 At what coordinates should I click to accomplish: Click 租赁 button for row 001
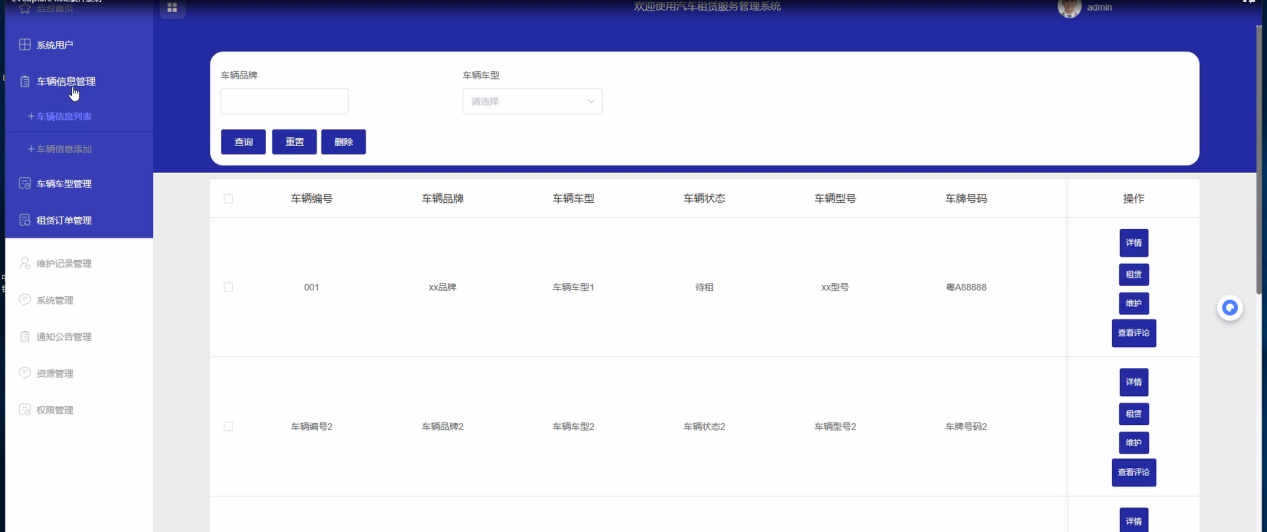(1134, 274)
